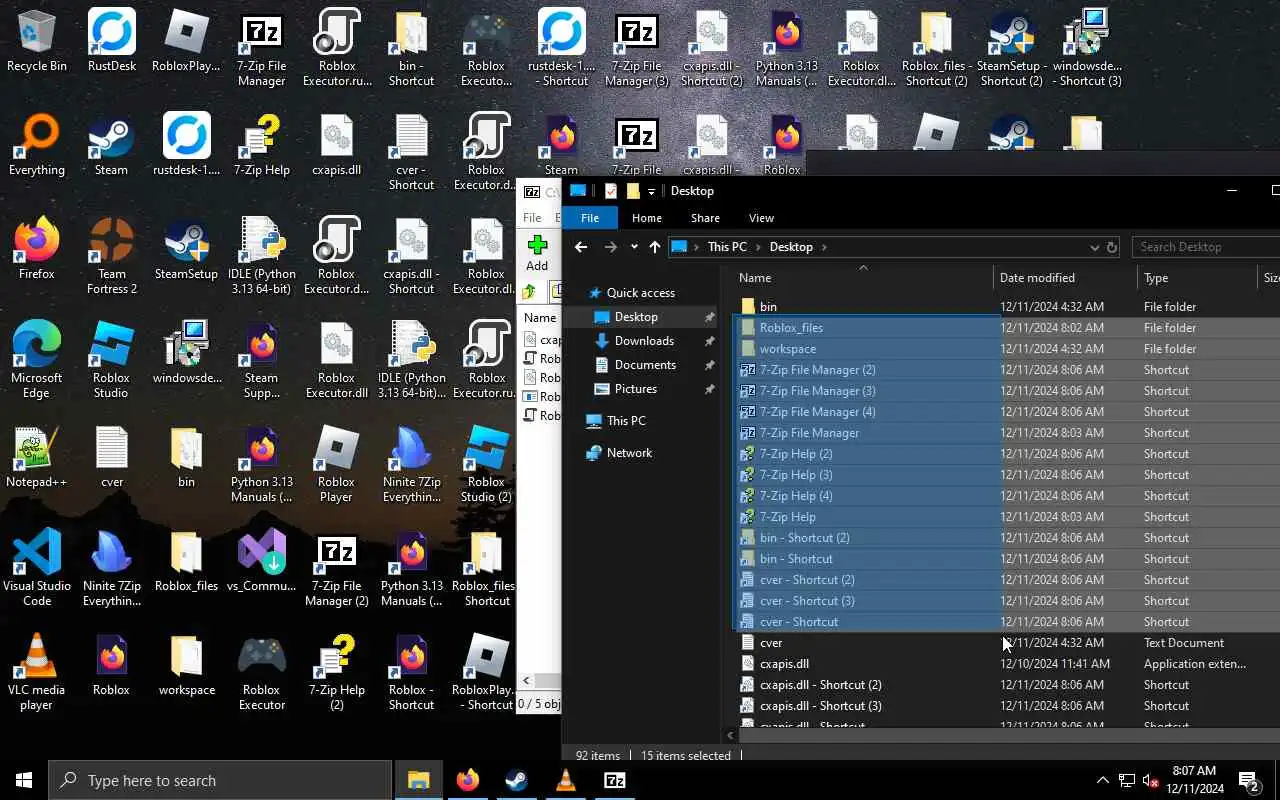
Task: Open the File menu in 7-Zip window
Action: tap(532, 218)
